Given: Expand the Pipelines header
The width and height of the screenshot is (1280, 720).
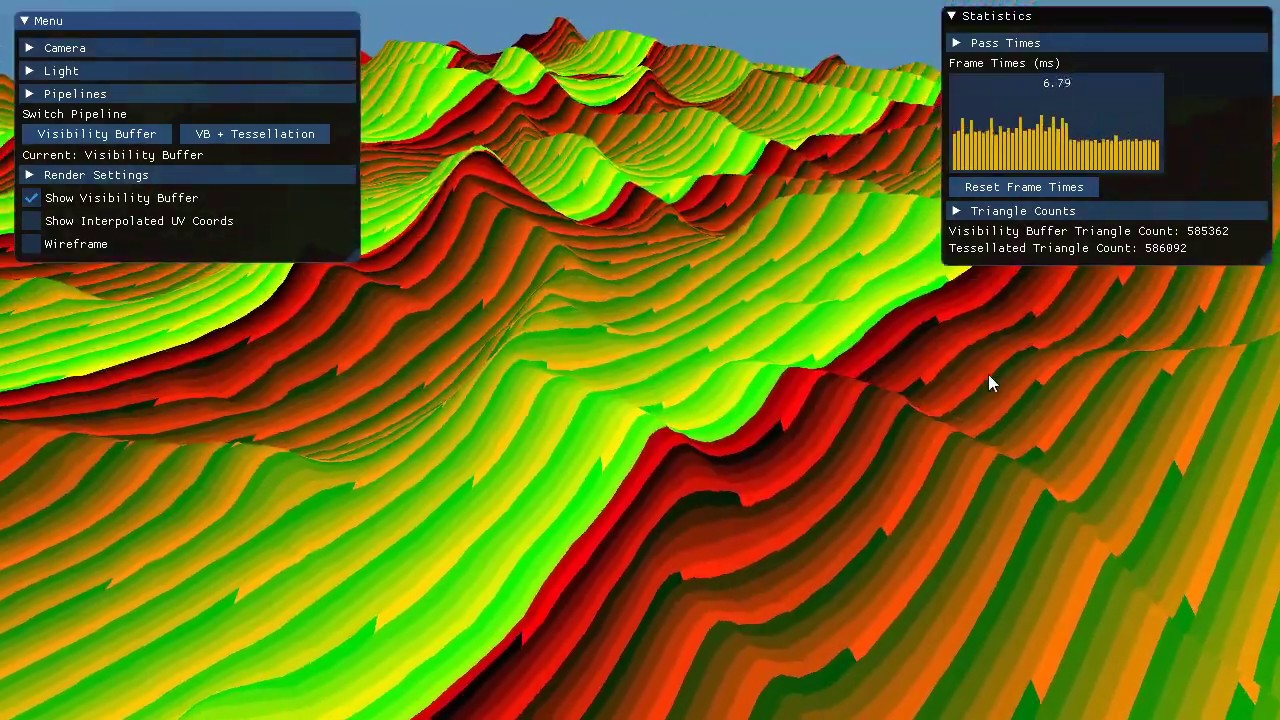Looking at the screenshot, I should (188, 94).
